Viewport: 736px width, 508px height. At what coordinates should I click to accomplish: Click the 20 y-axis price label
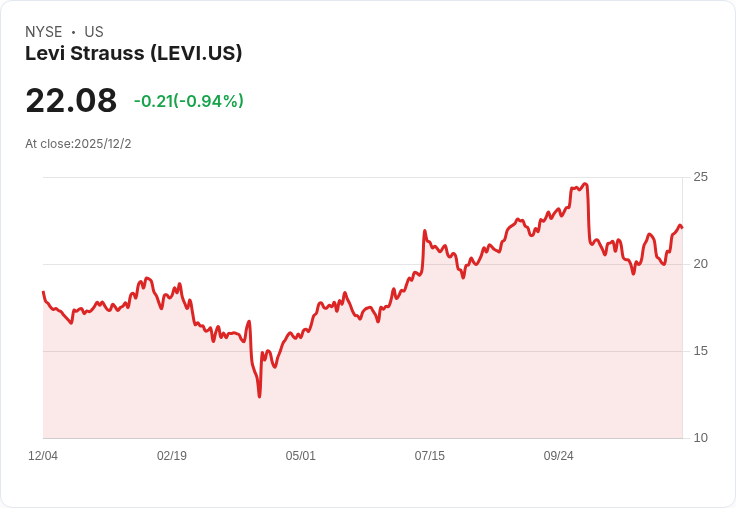click(700, 264)
